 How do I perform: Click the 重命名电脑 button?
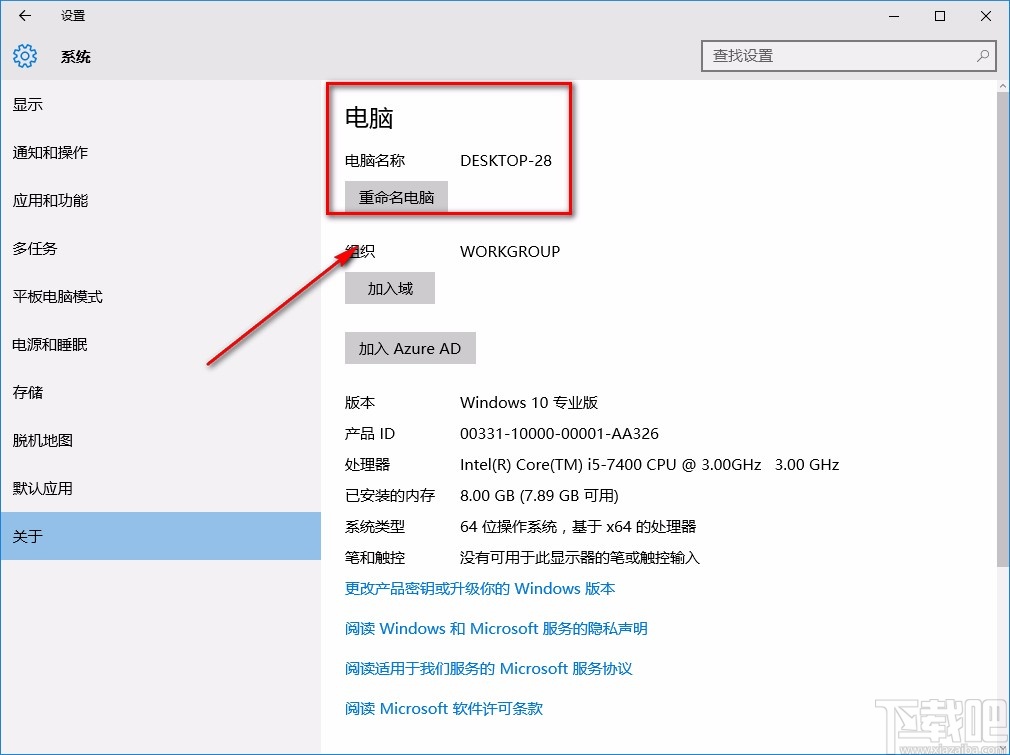tap(396, 196)
